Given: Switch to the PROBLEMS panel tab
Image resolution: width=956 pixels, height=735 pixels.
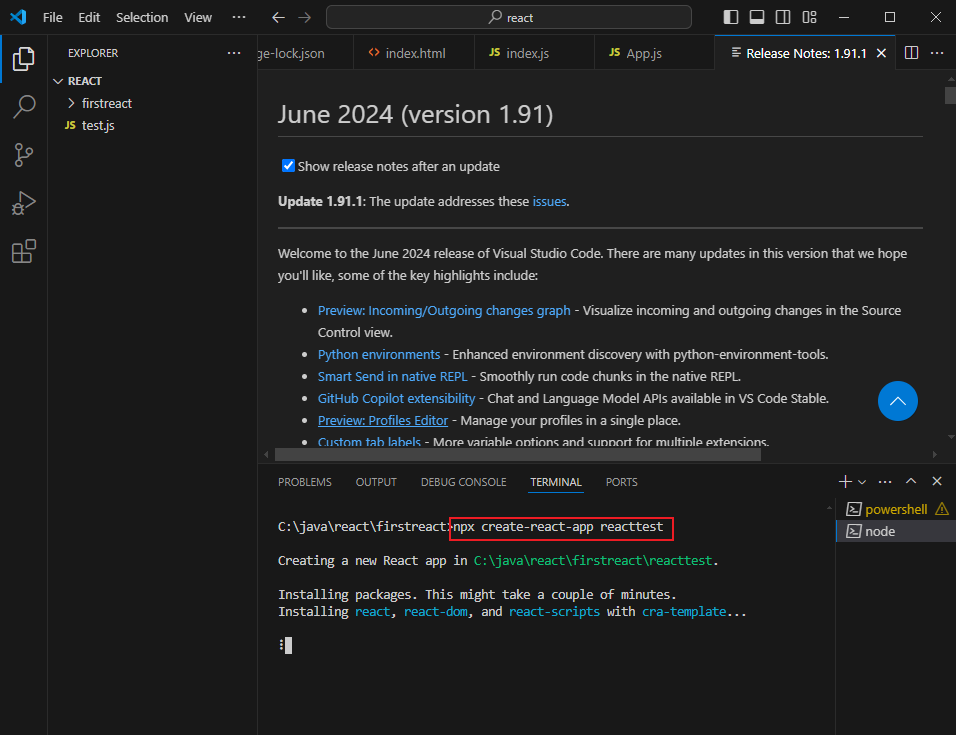Looking at the screenshot, I should click(305, 481).
